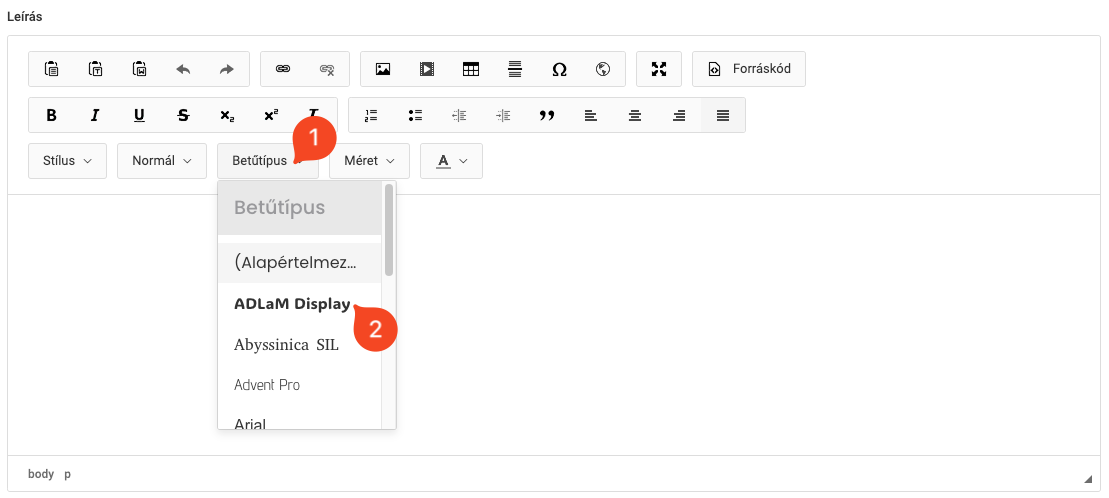Open the special character omega icon

(559, 69)
